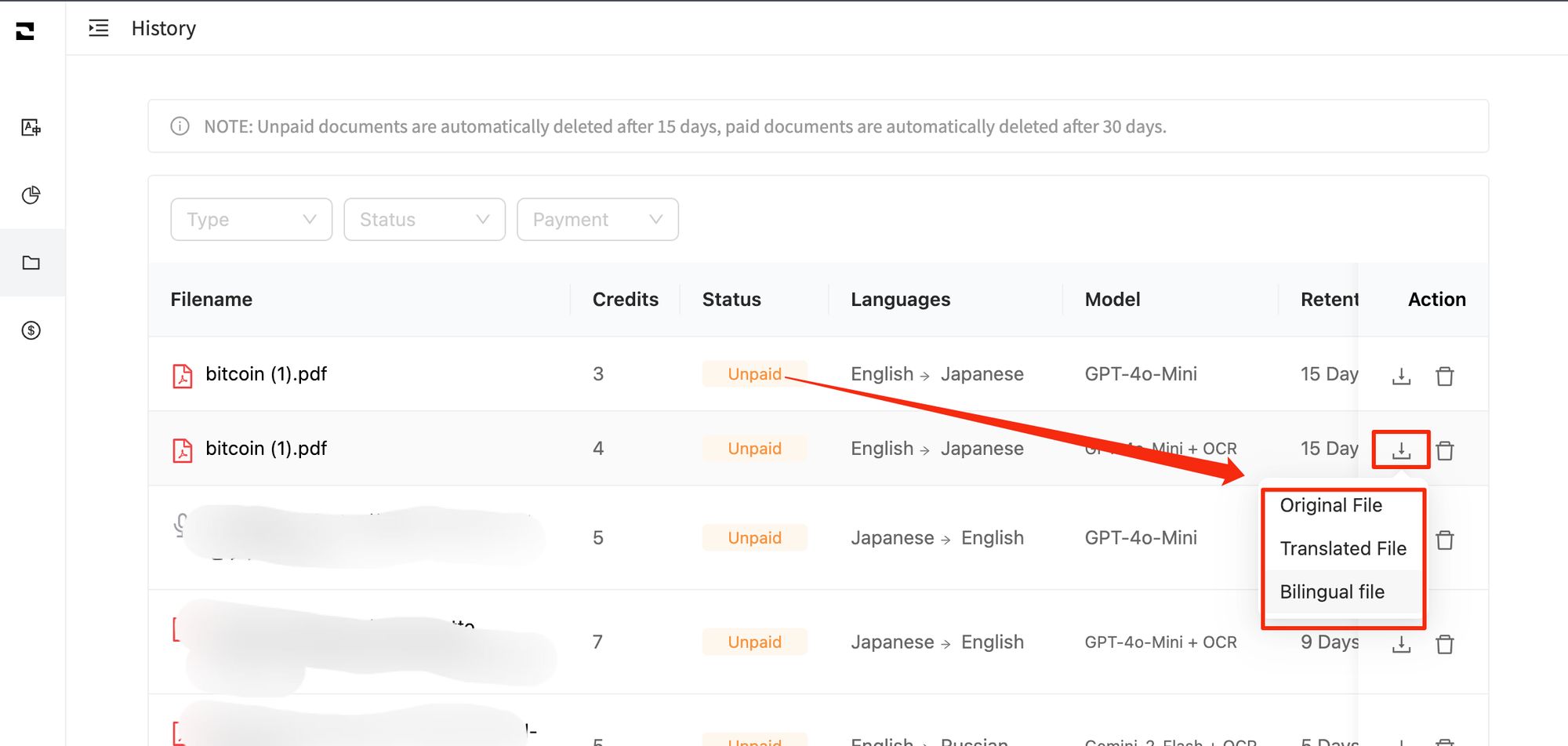
Task: Toggle the sidebar collapse menu icon
Action: tap(99, 28)
